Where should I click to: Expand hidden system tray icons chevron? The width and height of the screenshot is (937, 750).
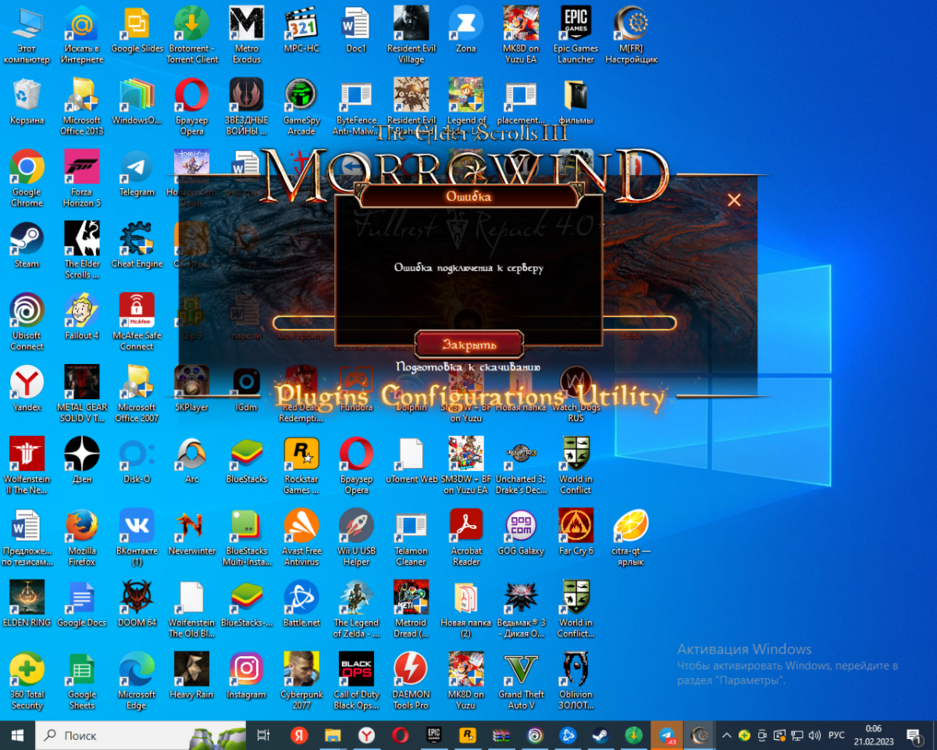pos(727,736)
